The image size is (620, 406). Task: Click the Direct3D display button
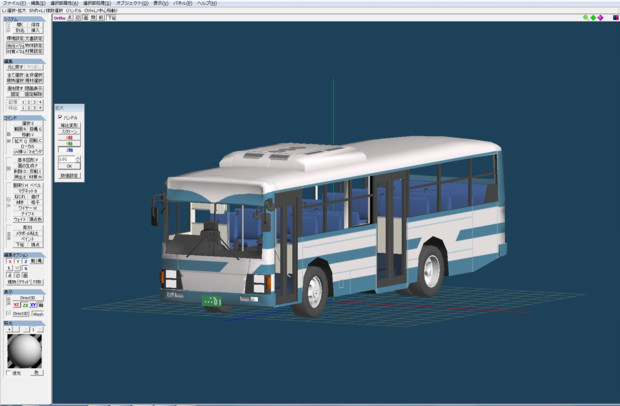(x=25, y=297)
